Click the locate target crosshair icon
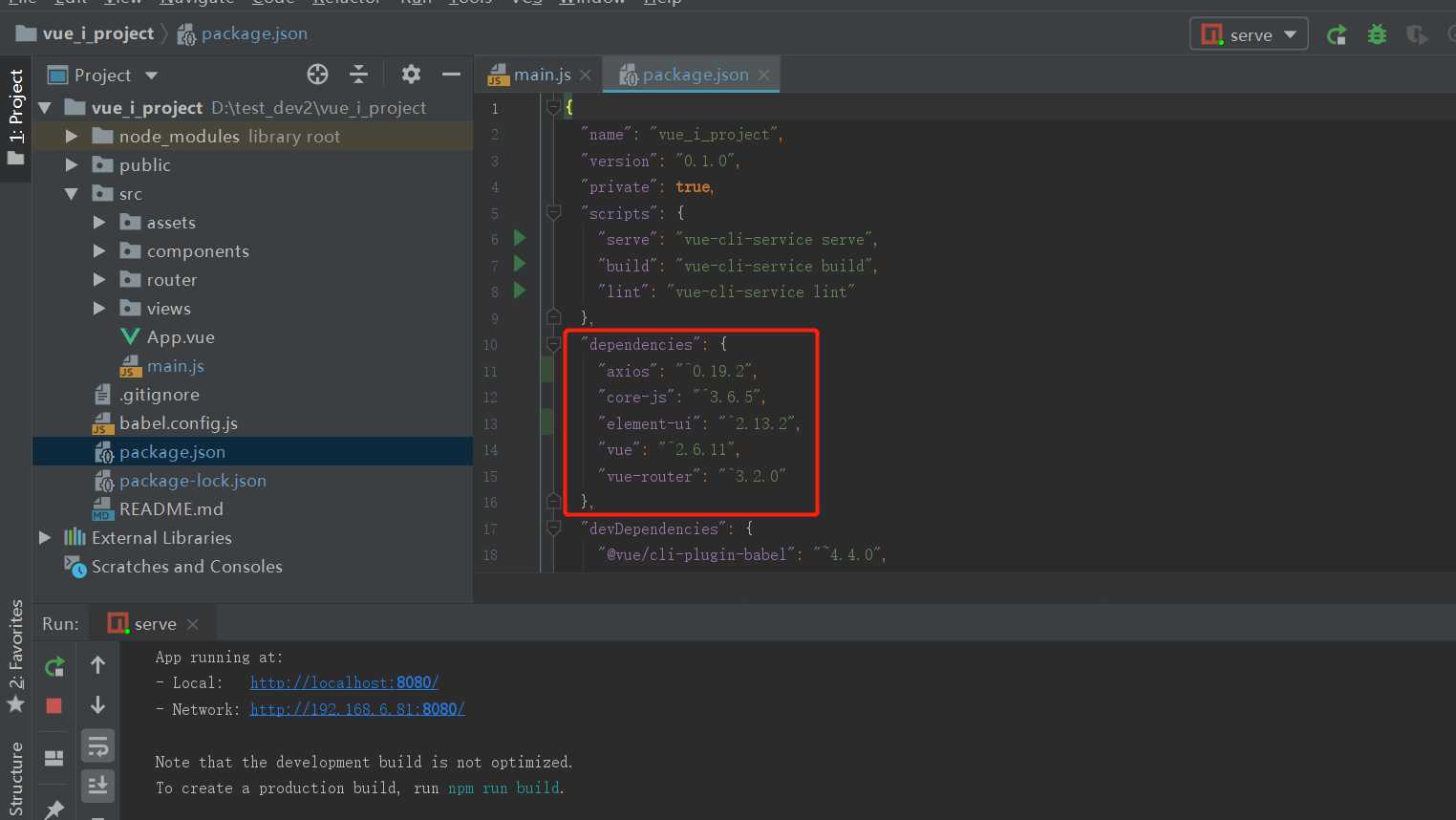This screenshot has height=820, width=1456. pos(317,75)
